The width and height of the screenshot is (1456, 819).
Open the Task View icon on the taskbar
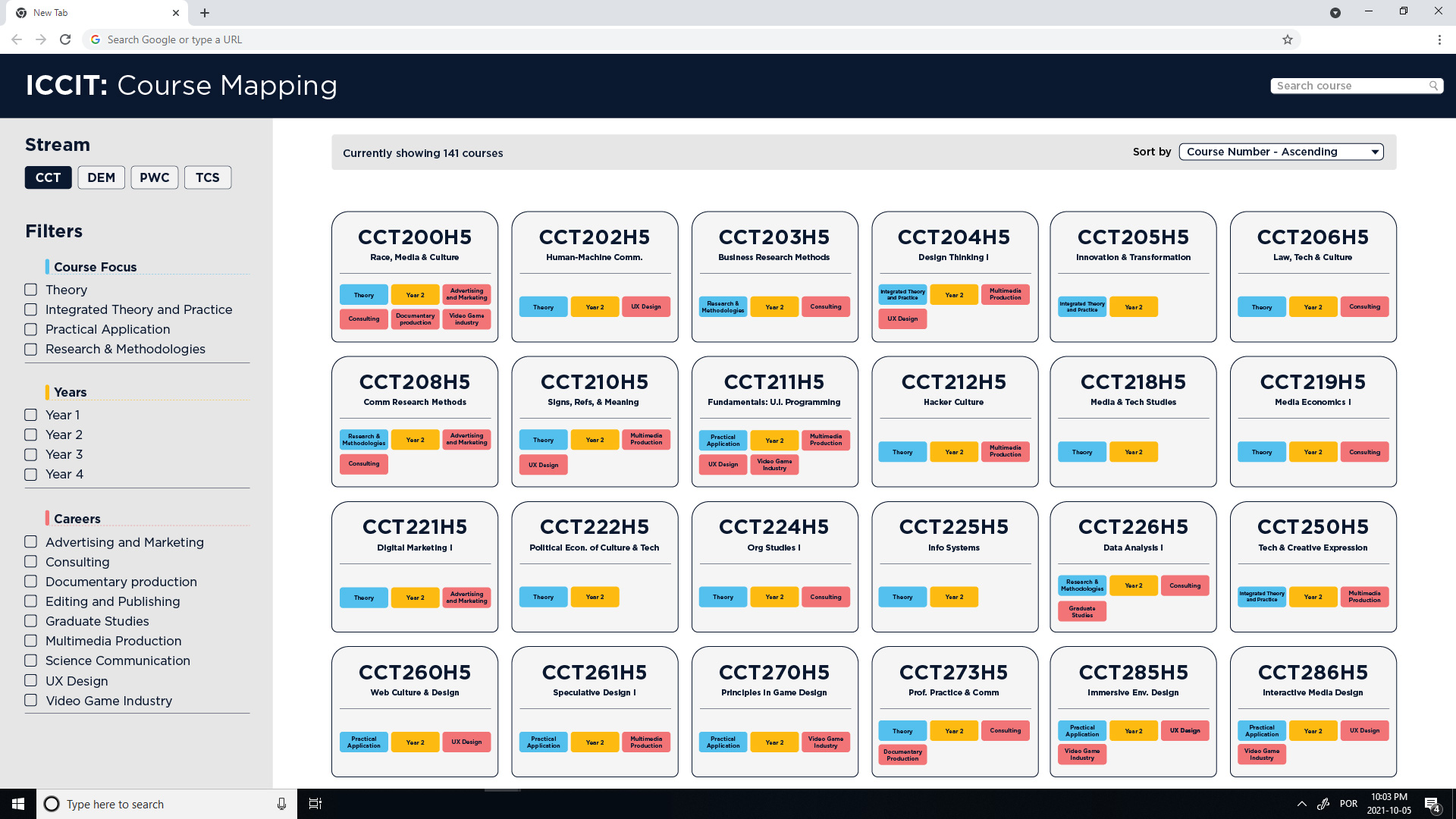pyautogui.click(x=315, y=804)
